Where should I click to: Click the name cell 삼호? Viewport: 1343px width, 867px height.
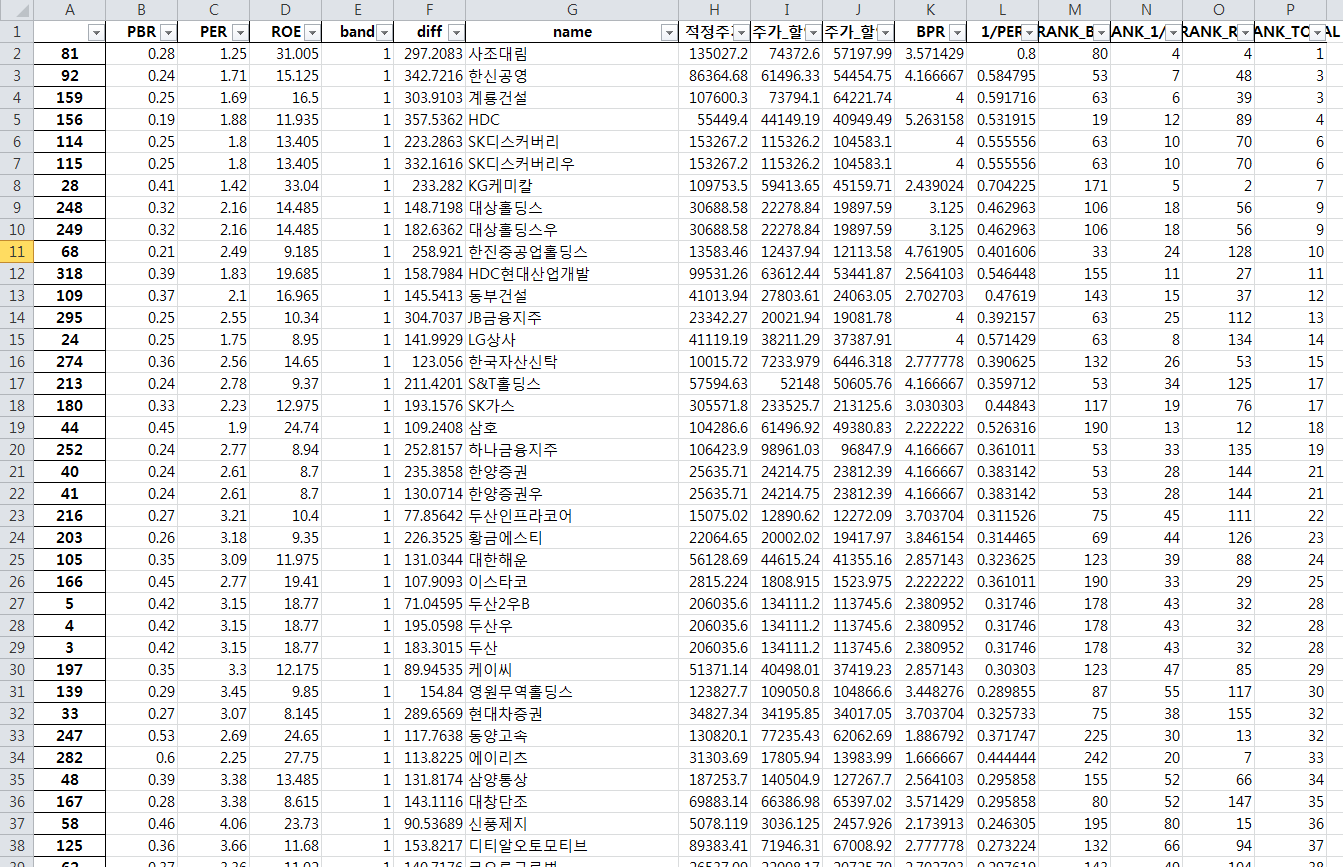pos(572,428)
